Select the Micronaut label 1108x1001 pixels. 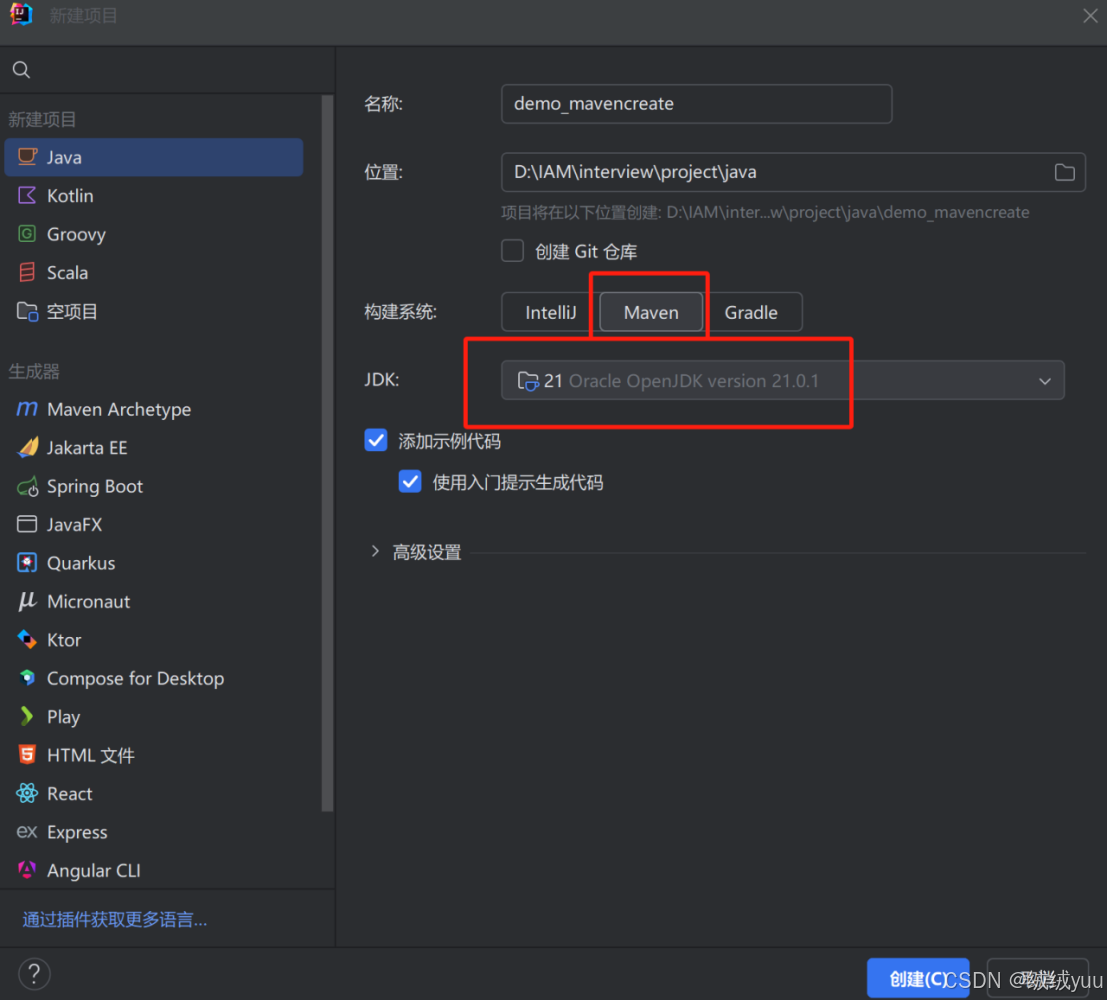88,601
